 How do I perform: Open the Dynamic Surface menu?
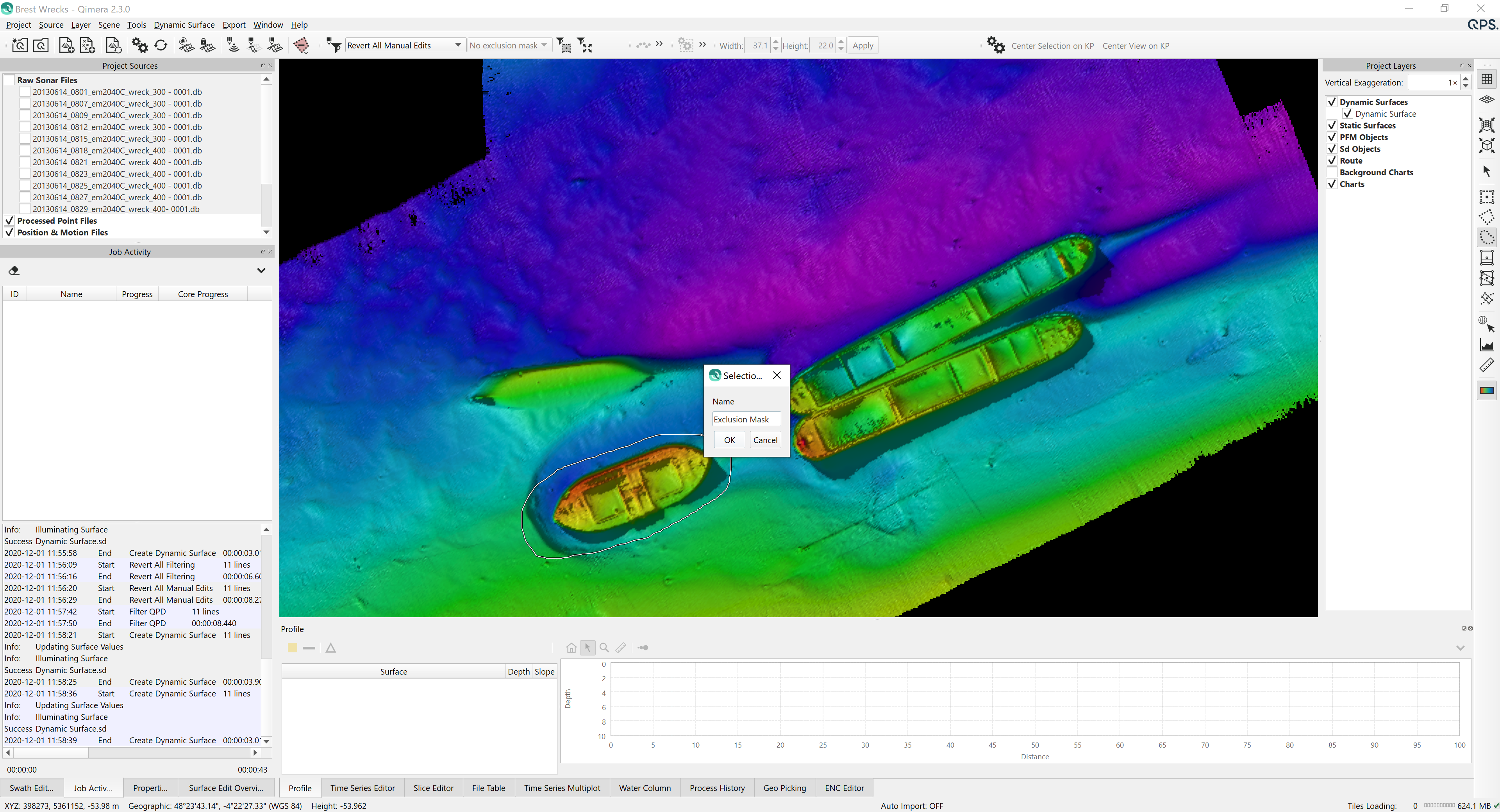tap(184, 25)
